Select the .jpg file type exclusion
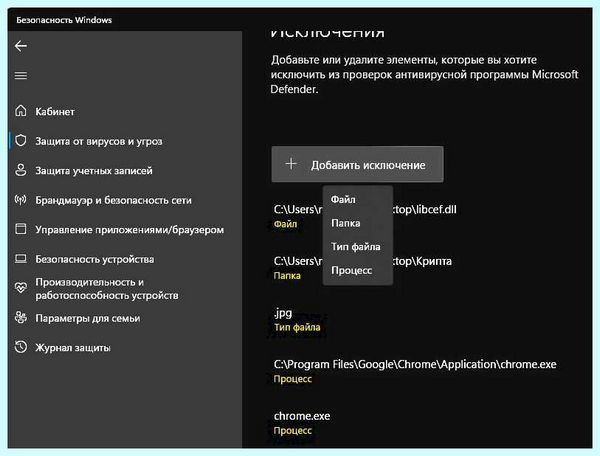Viewport: 600px width, 456px height. (297, 319)
